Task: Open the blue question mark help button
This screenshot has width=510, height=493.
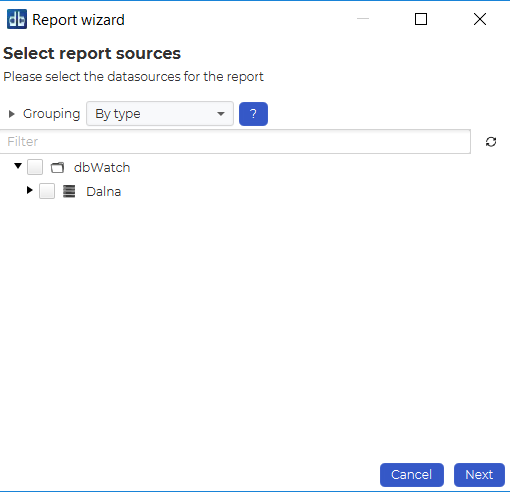Action: (253, 114)
